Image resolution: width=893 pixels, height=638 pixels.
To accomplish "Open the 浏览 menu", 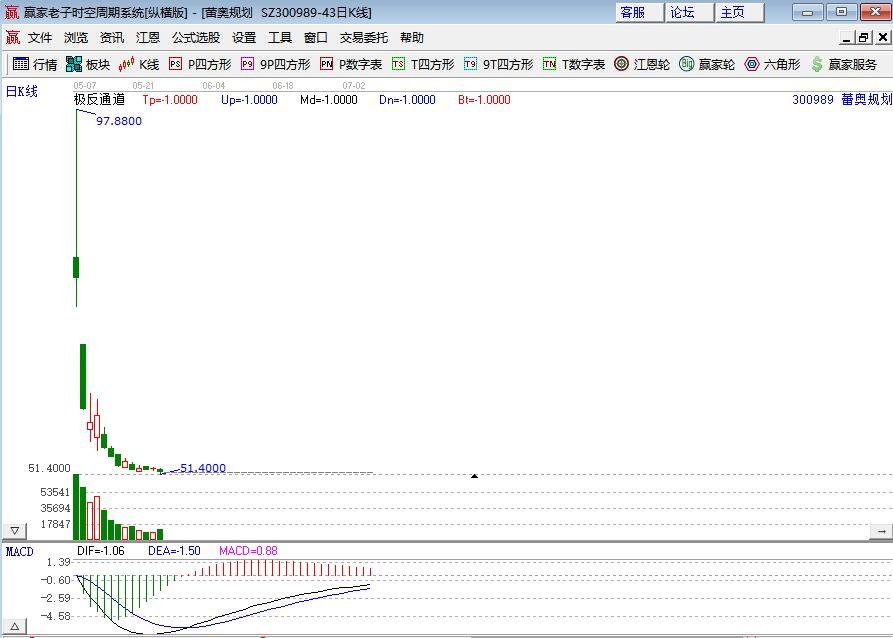I will 76,38.
